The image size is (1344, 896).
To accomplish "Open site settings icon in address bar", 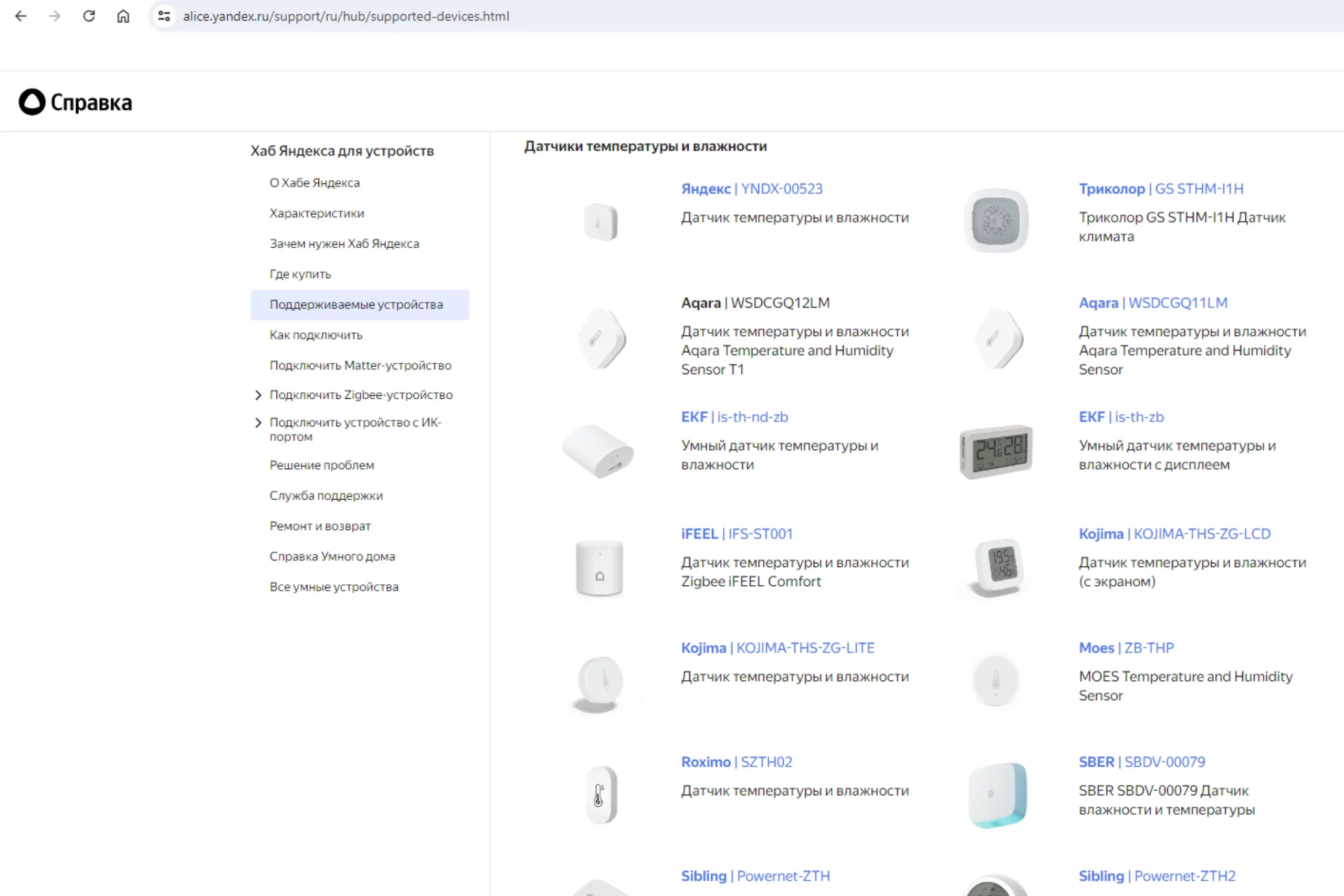I will pyautogui.click(x=164, y=16).
